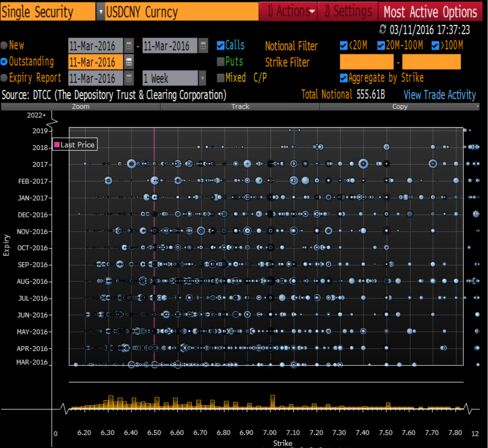Open View Trade Activity link
The image size is (488, 448).
440,95
